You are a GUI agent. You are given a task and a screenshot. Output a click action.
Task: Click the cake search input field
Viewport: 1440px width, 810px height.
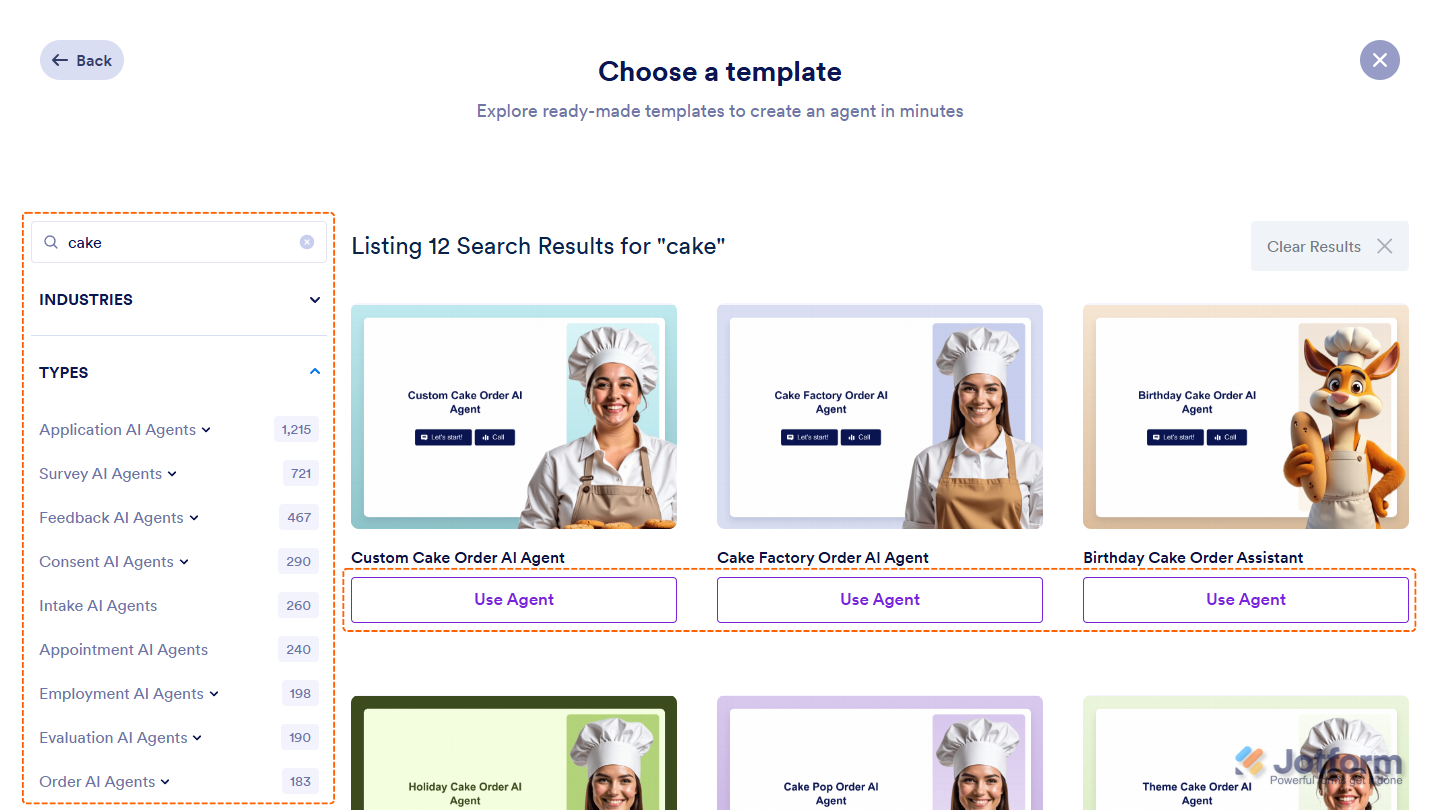[179, 242]
